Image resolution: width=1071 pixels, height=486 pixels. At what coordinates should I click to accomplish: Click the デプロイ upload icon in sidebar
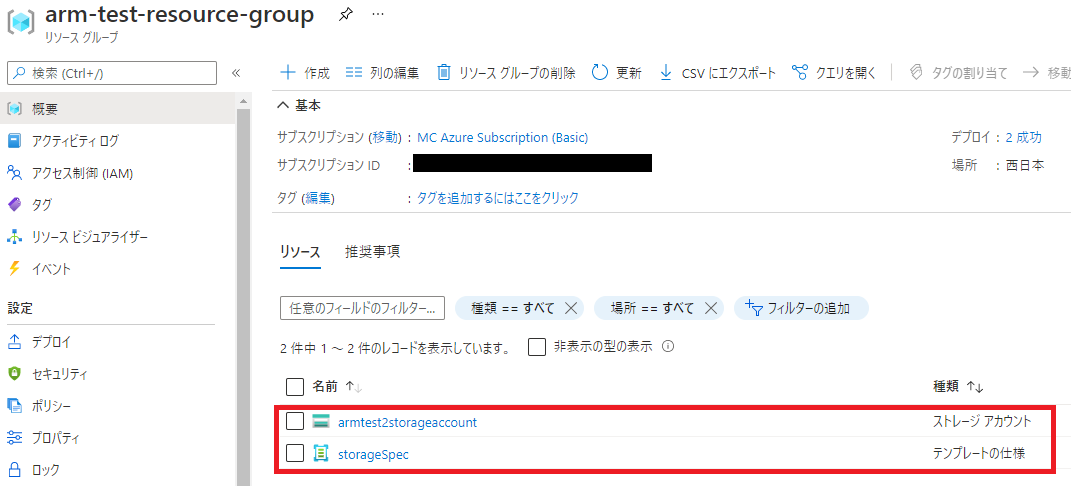pyautogui.click(x=15, y=342)
